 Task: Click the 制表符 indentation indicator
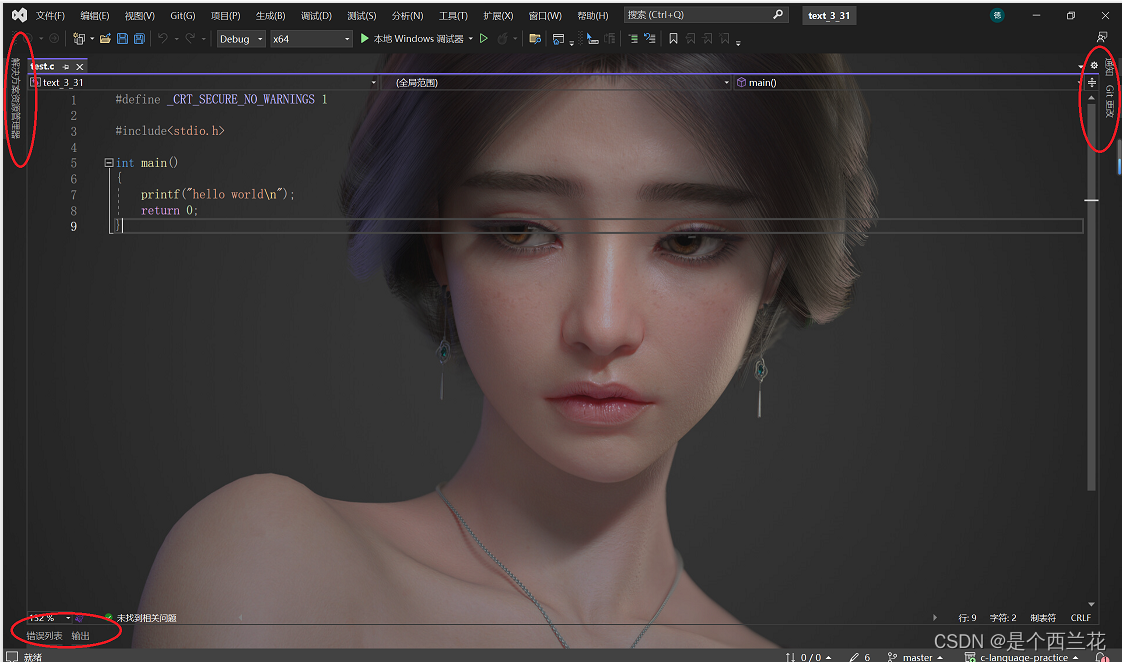(x=1043, y=618)
